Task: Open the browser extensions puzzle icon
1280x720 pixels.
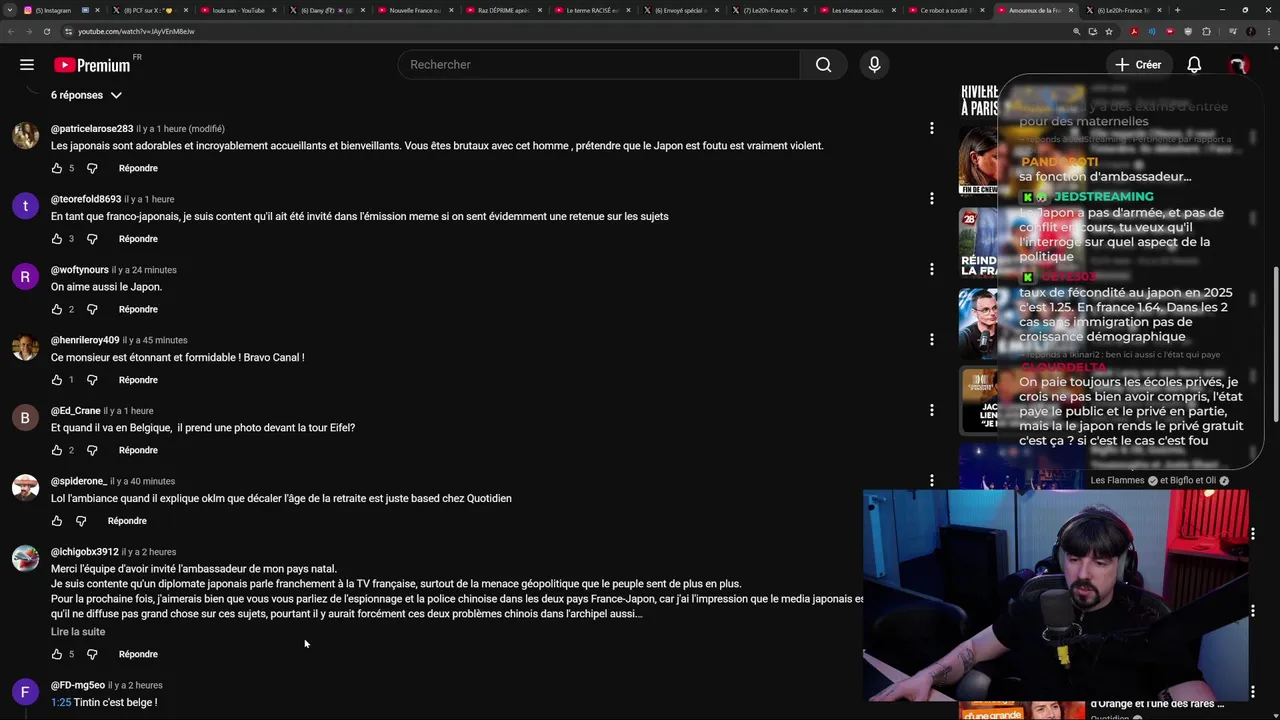Action: [x=1206, y=31]
